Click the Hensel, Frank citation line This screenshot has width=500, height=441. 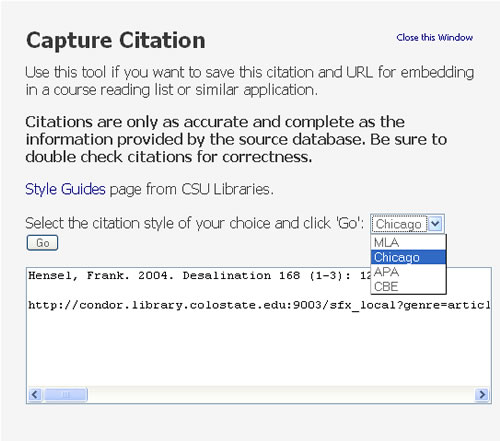pyautogui.click(x=199, y=276)
